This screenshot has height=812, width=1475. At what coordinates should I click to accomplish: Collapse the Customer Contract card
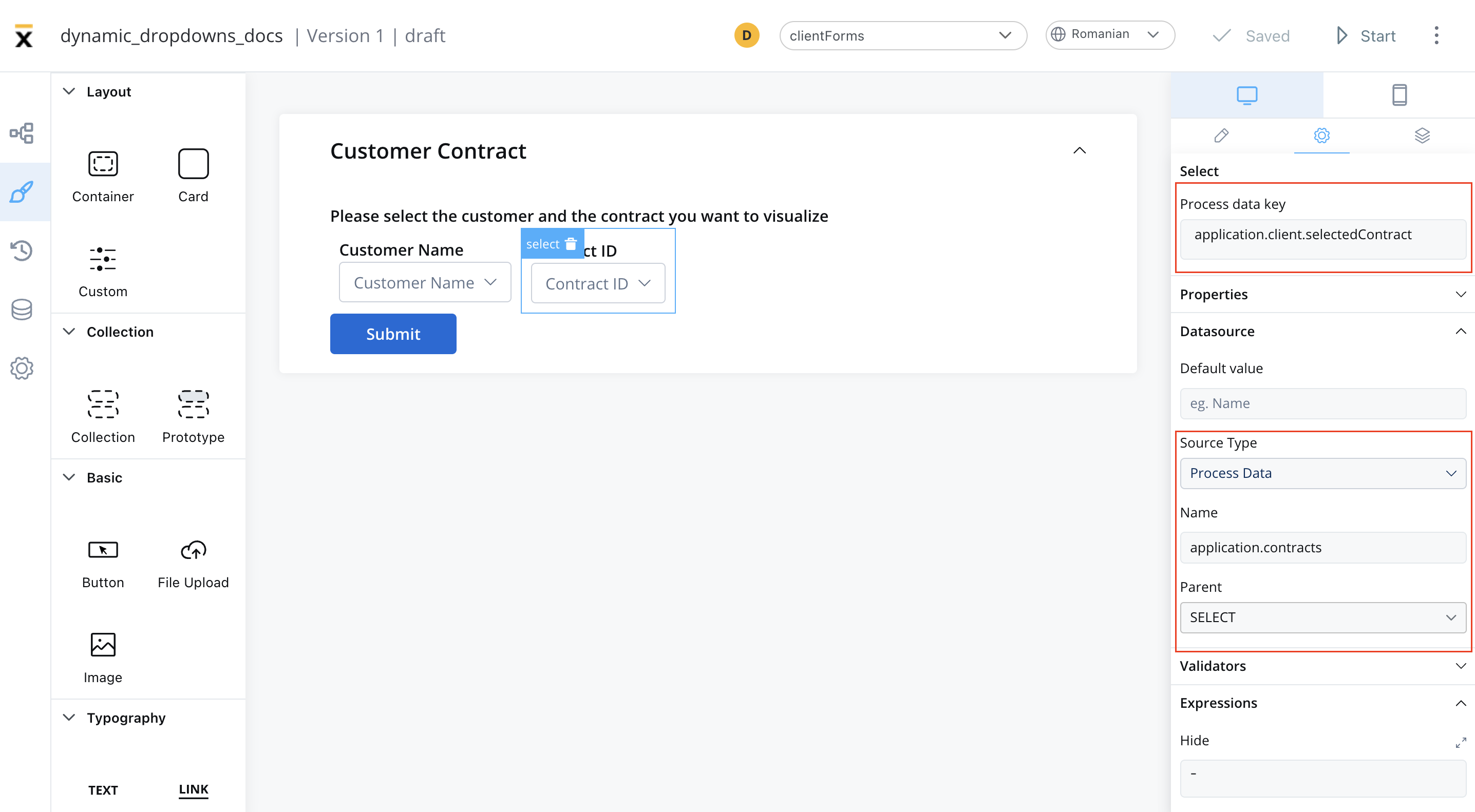[x=1080, y=150]
